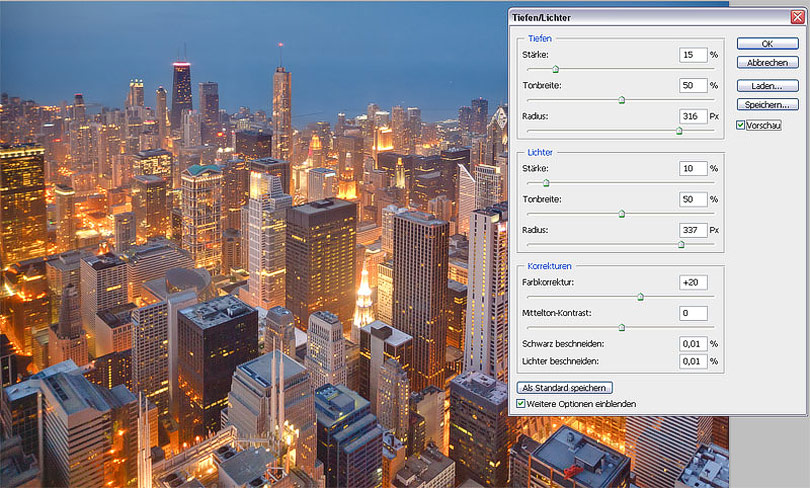
Task: Focus the Lichter beschneiden value field
Action: point(693,361)
